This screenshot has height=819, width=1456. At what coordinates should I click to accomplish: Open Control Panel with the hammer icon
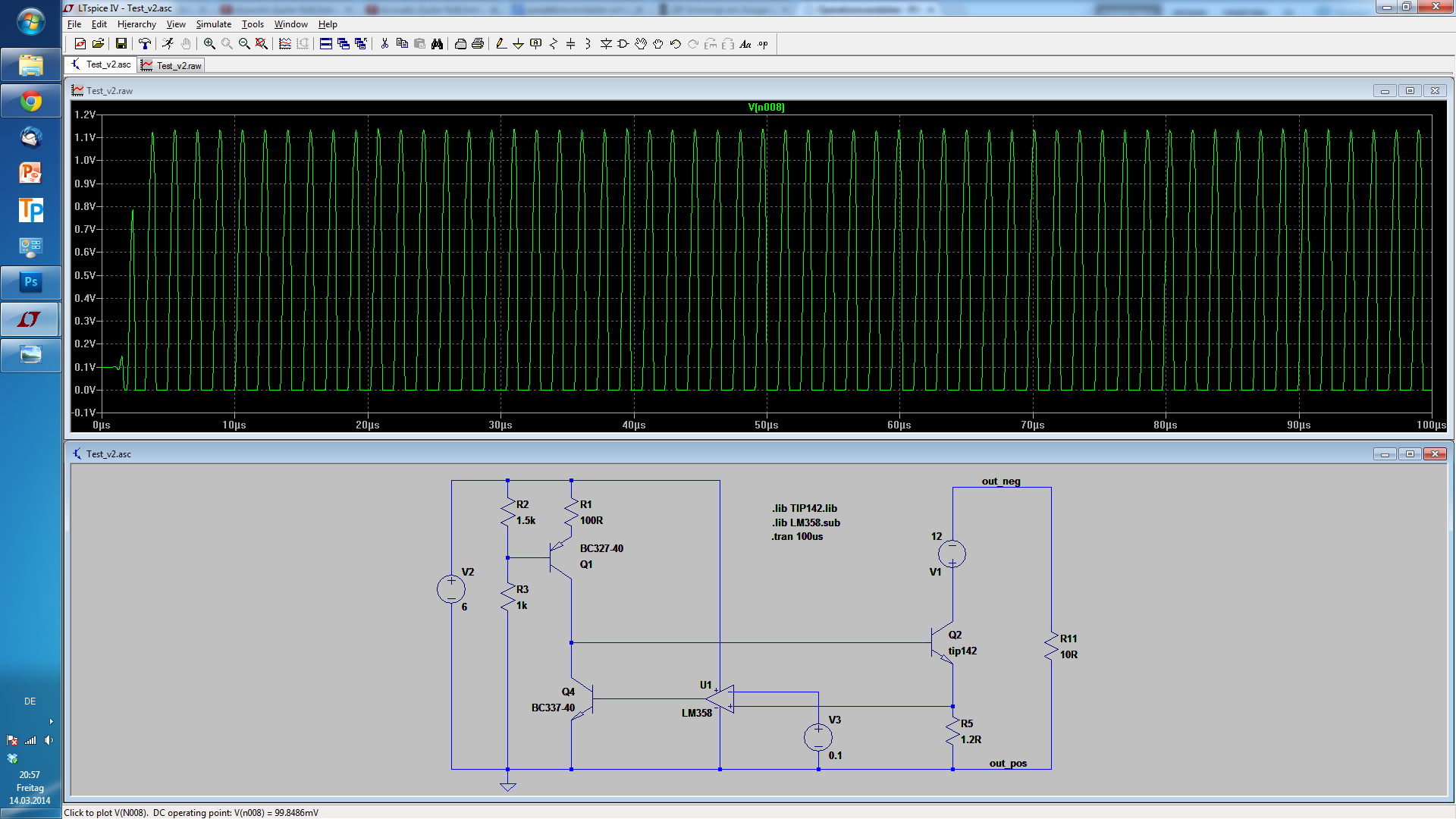point(144,44)
